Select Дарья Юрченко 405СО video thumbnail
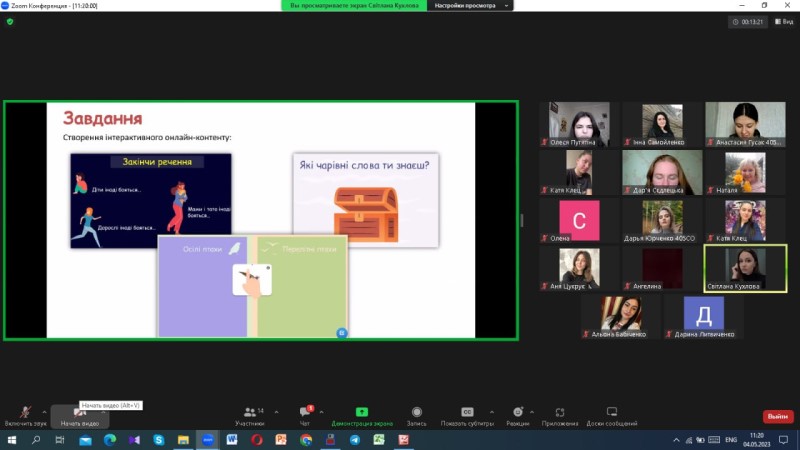The image size is (800, 450). point(662,220)
